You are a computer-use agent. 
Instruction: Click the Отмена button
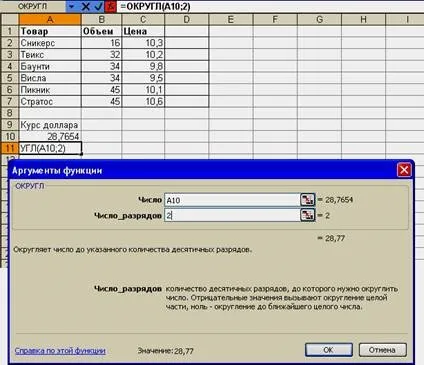pos(382,350)
